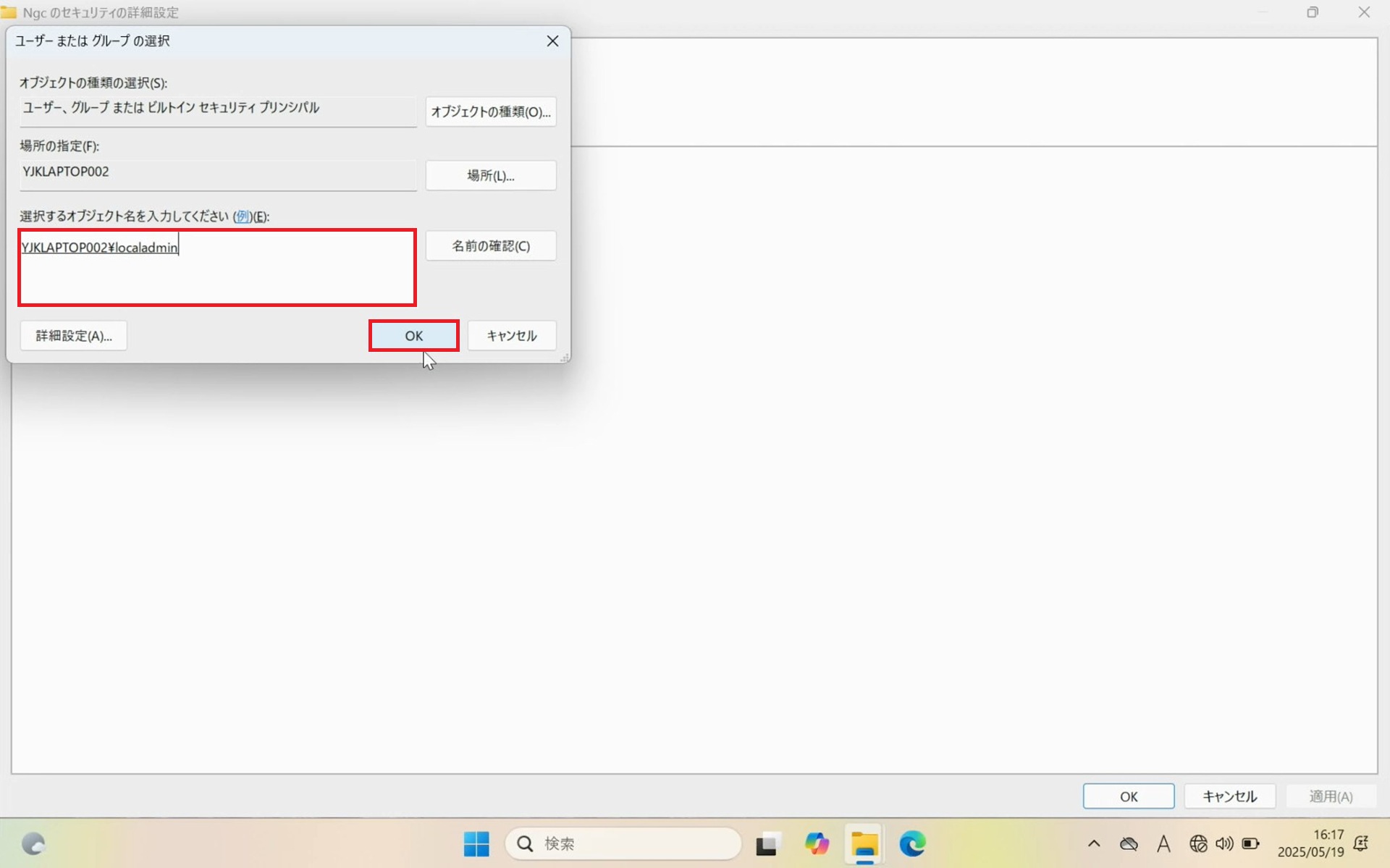Open the volume tray icon
Image resolution: width=1390 pixels, height=868 pixels.
1224,843
